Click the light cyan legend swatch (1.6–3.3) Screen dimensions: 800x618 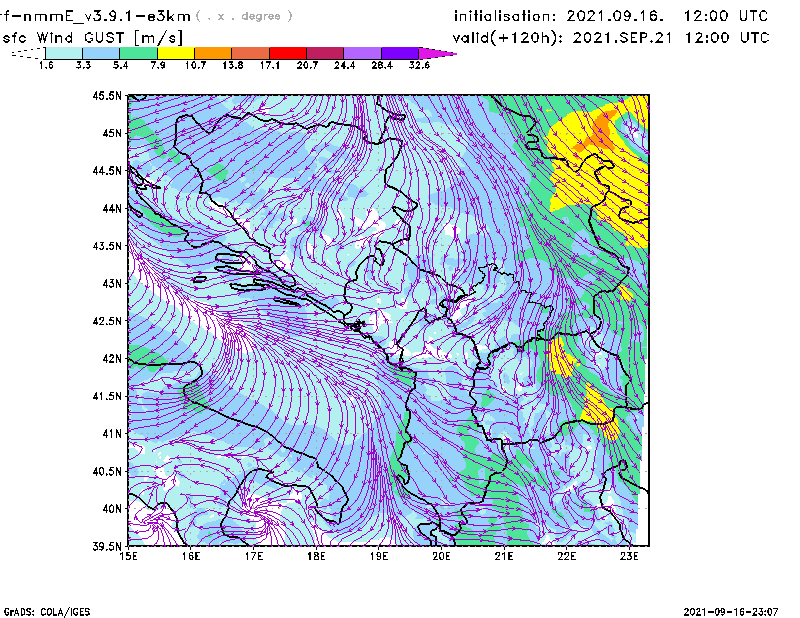pos(64,53)
